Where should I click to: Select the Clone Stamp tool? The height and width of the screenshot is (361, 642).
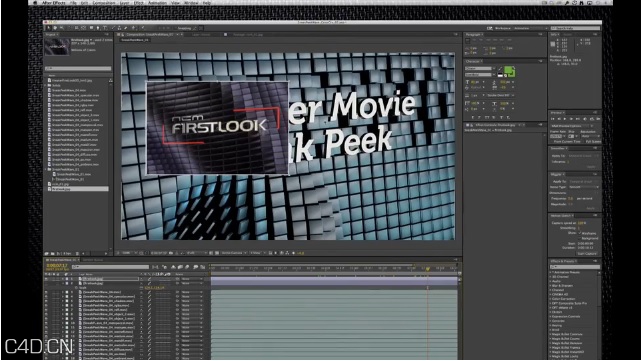coord(119,28)
